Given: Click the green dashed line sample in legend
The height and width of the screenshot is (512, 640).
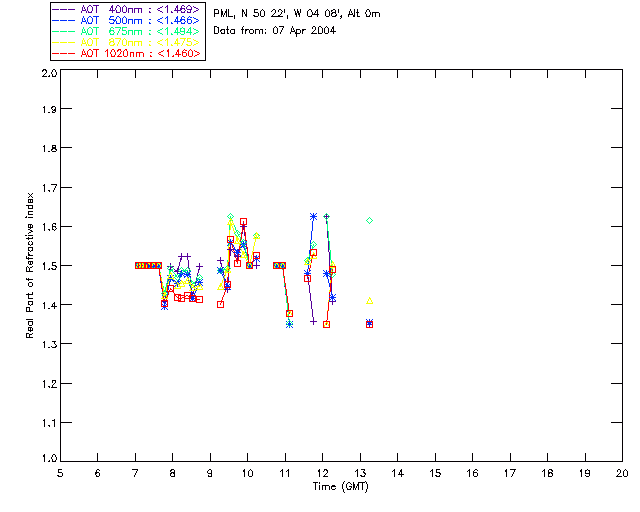Looking at the screenshot, I should click(64, 31).
